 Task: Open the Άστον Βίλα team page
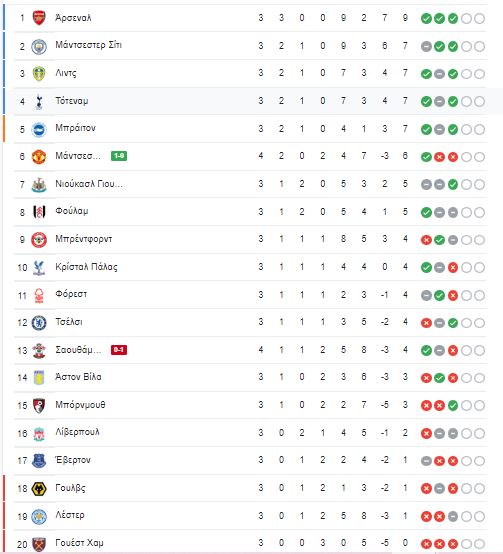coord(78,377)
